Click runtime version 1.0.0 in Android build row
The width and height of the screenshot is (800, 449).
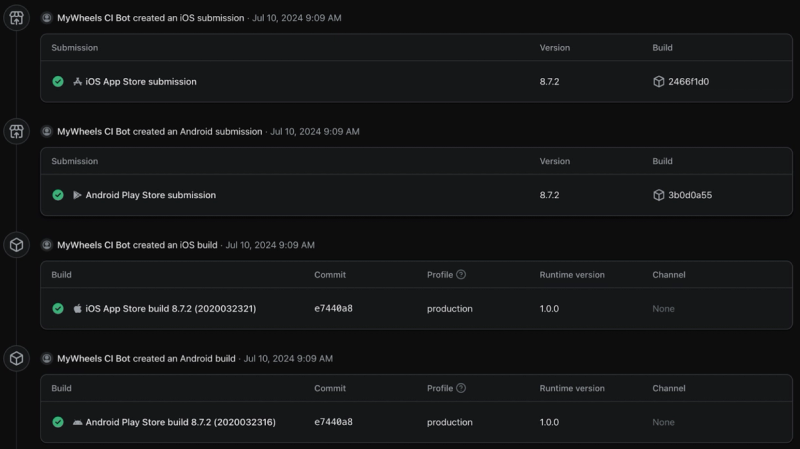pos(549,422)
